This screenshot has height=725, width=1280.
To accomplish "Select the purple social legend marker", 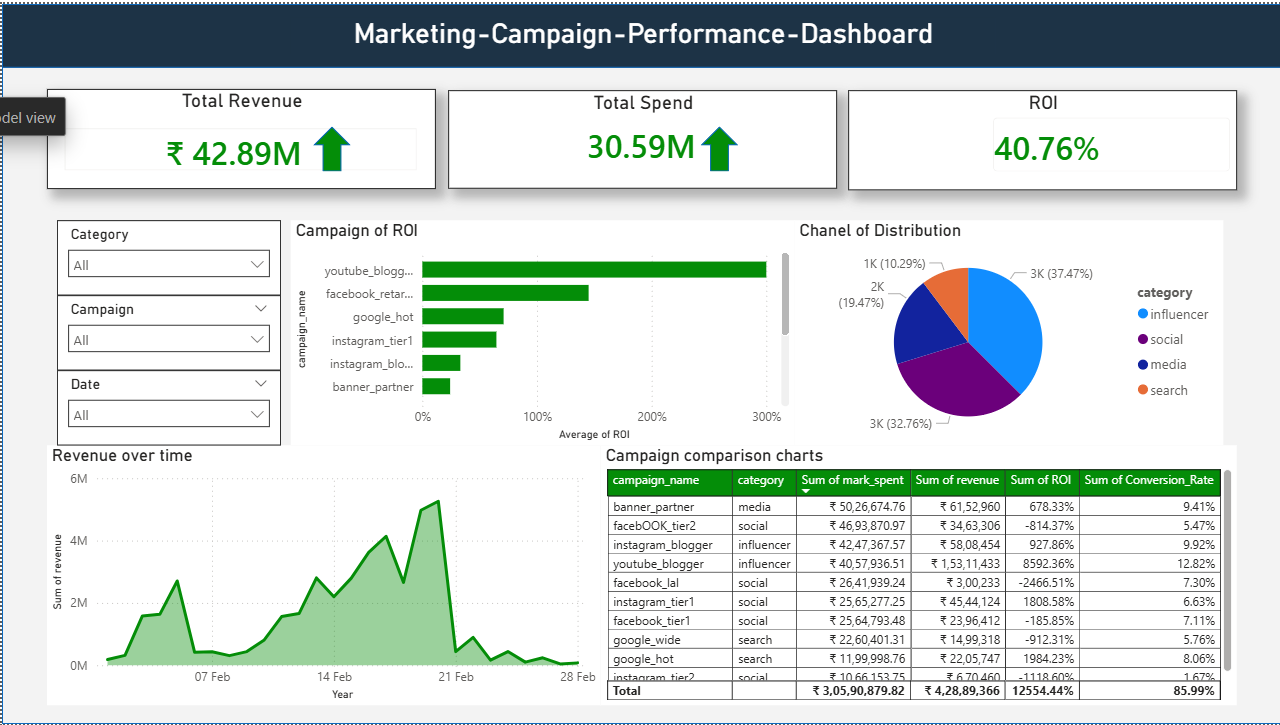I will click(1143, 340).
